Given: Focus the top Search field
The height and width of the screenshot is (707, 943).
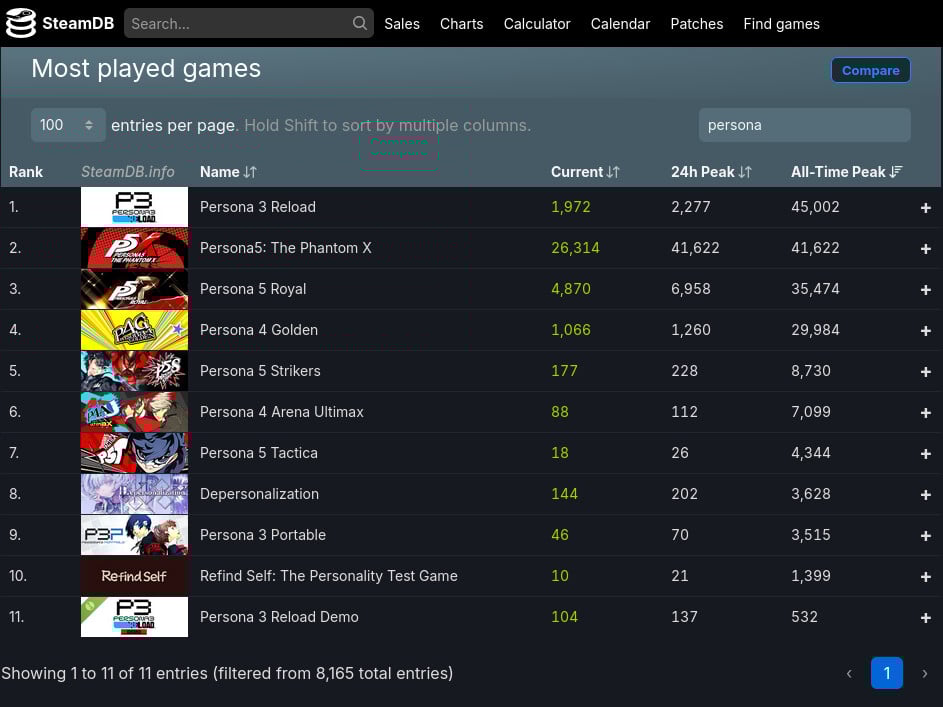Looking at the screenshot, I should coord(249,23).
